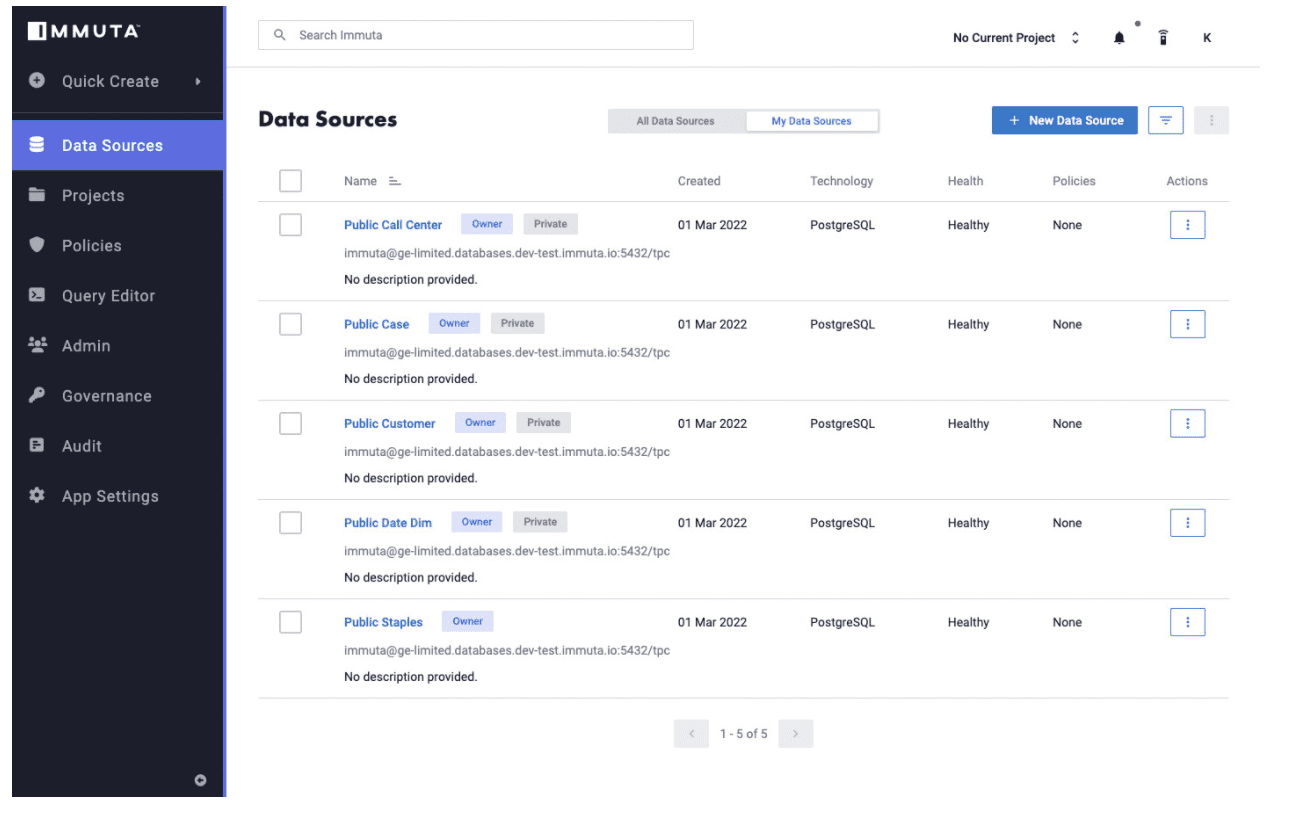Open actions menu for Public Date Dim
Viewport: 1294px width, 824px height.
click(1187, 522)
